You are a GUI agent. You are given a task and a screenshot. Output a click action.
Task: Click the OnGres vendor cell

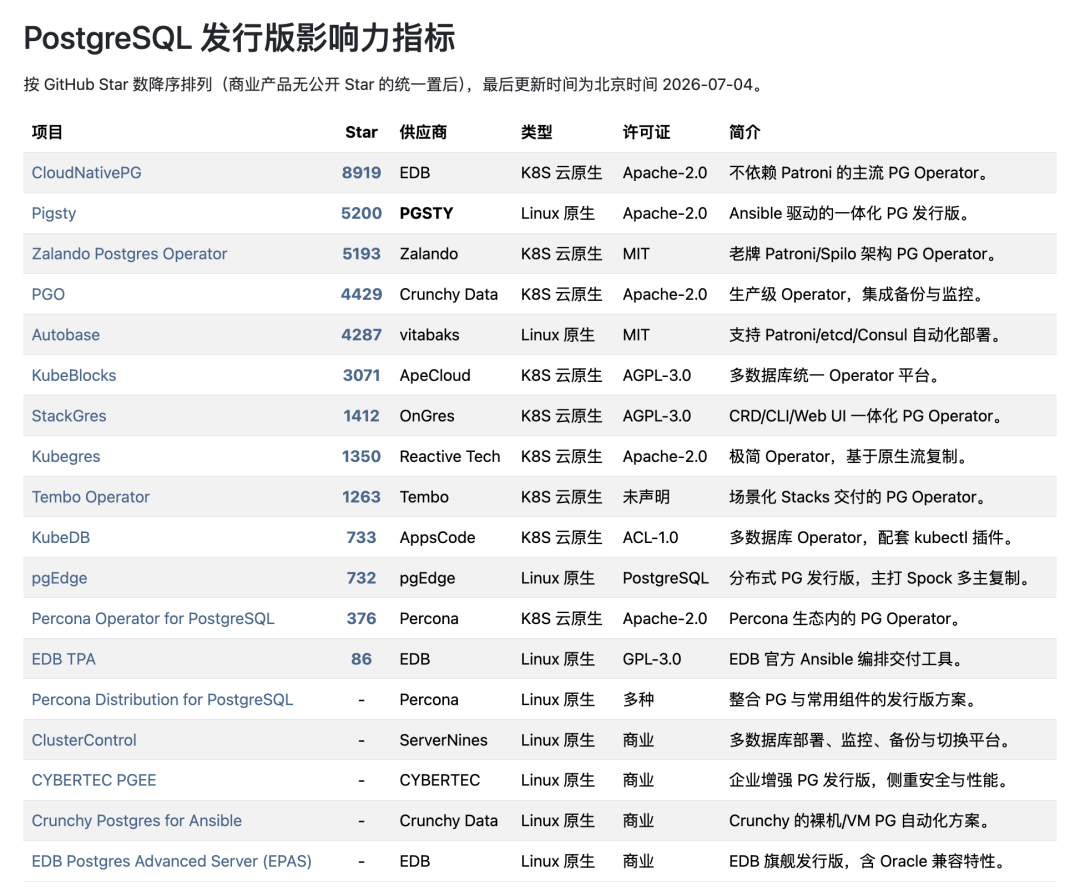427,416
